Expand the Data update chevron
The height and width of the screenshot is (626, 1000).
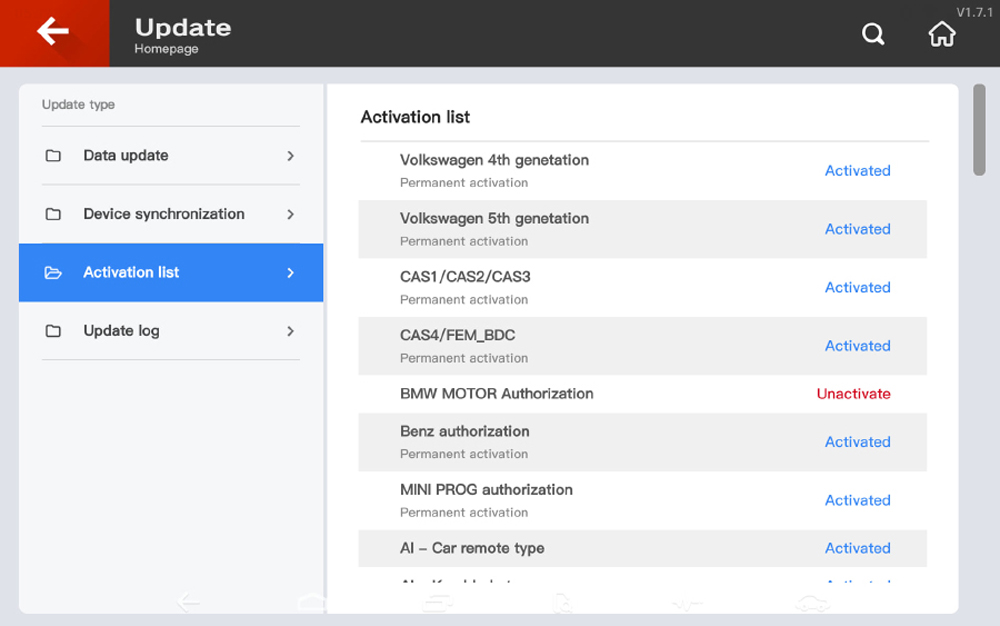click(290, 156)
